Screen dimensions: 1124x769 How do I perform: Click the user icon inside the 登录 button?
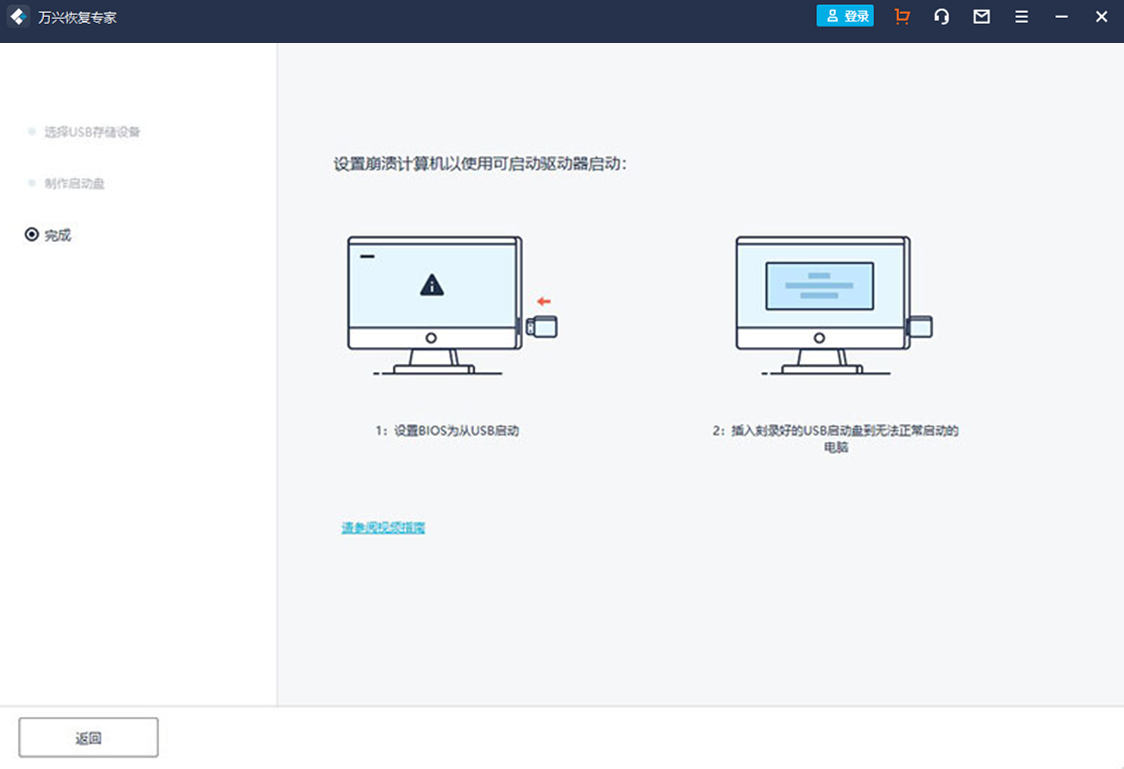[833, 16]
